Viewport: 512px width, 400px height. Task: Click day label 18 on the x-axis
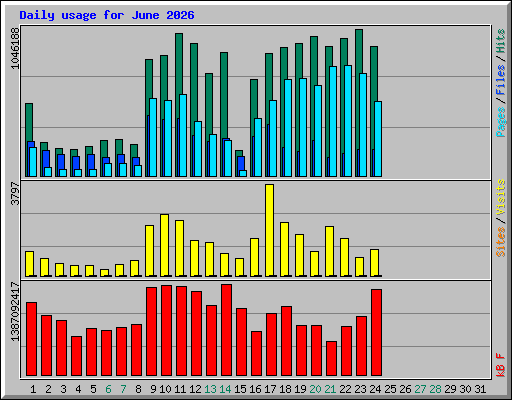point(285,389)
